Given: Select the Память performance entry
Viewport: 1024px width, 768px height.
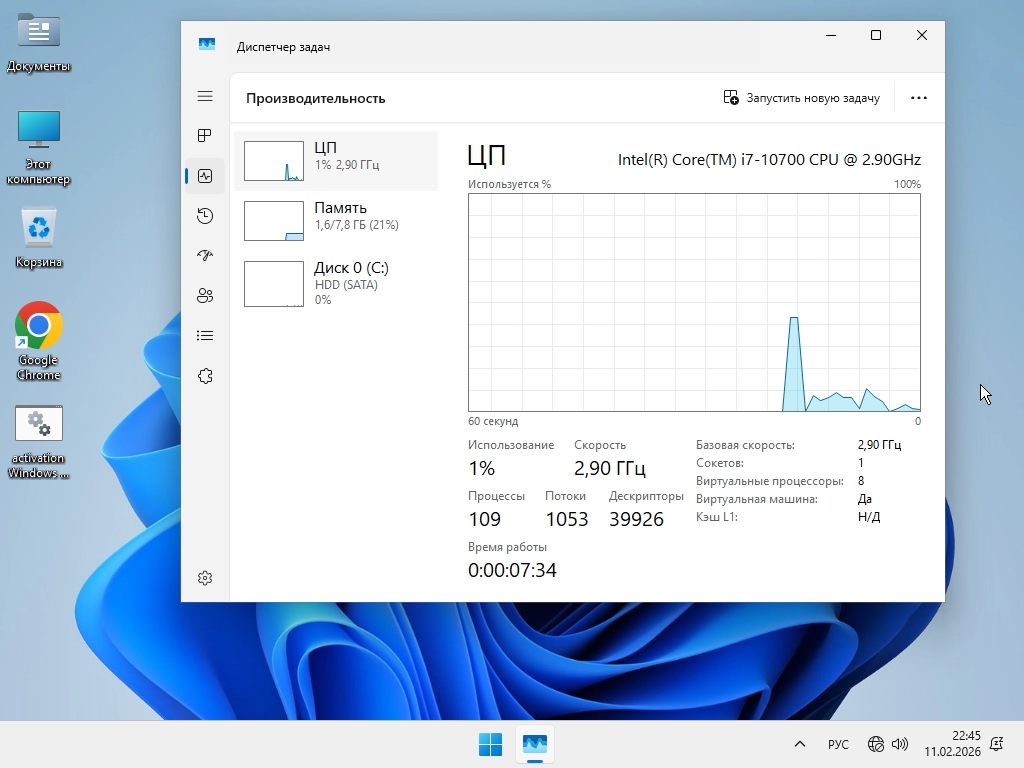Looking at the screenshot, I should pos(336,221).
